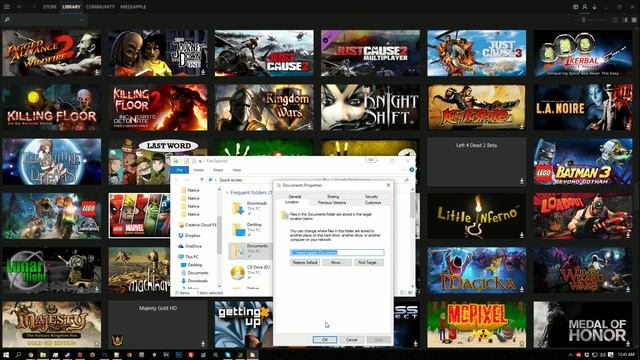
Task: Click OK in Documents Properties
Action: click(x=325, y=340)
